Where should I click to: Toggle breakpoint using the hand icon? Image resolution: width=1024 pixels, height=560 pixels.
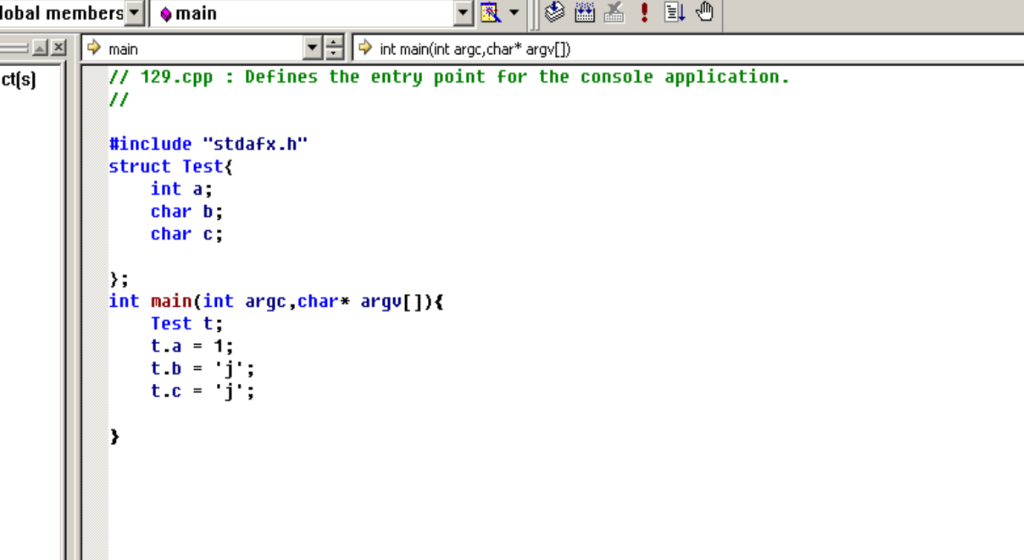pos(705,13)
